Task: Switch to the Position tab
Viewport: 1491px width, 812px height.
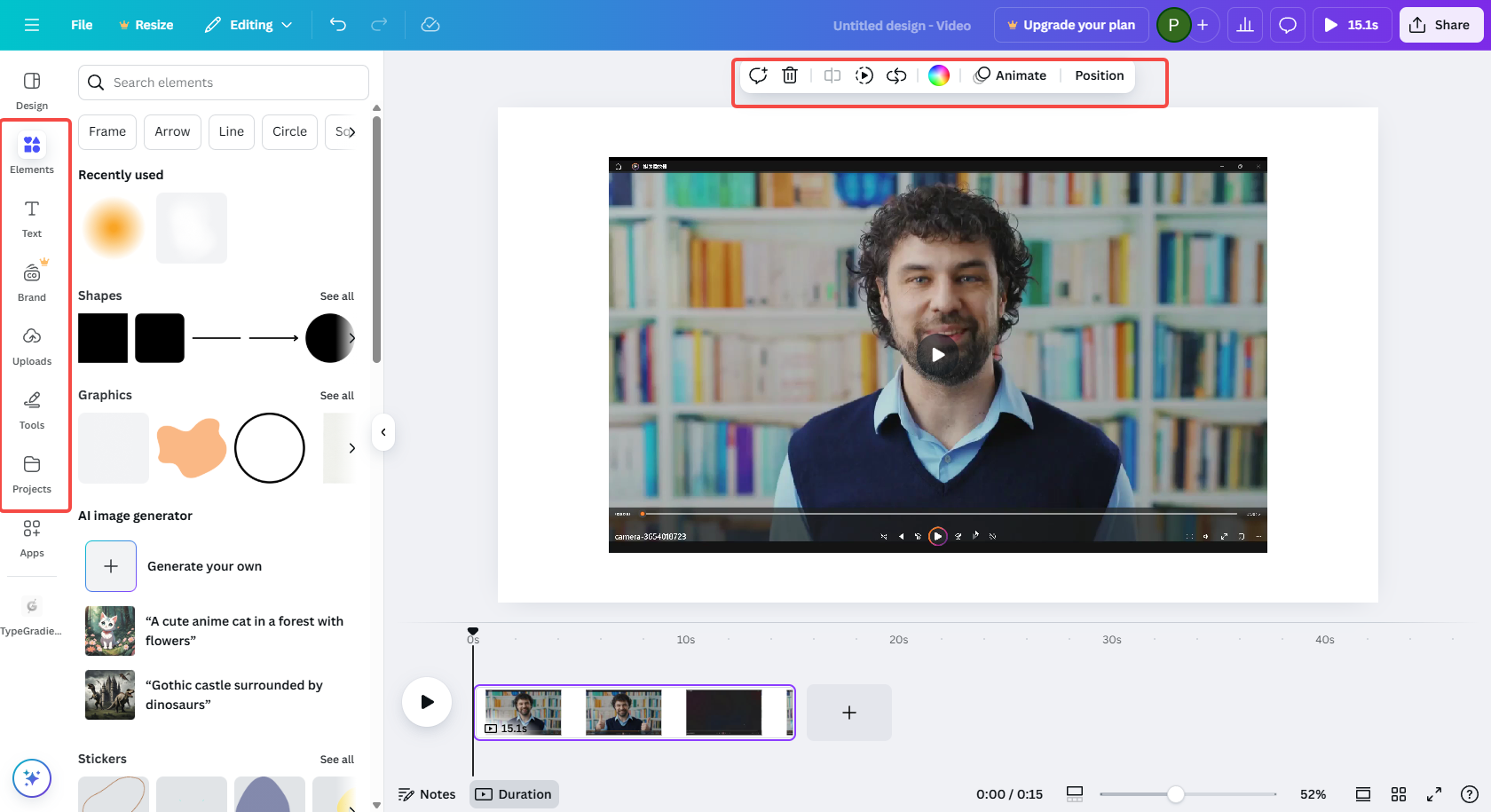Action: tap(1099, 75)
